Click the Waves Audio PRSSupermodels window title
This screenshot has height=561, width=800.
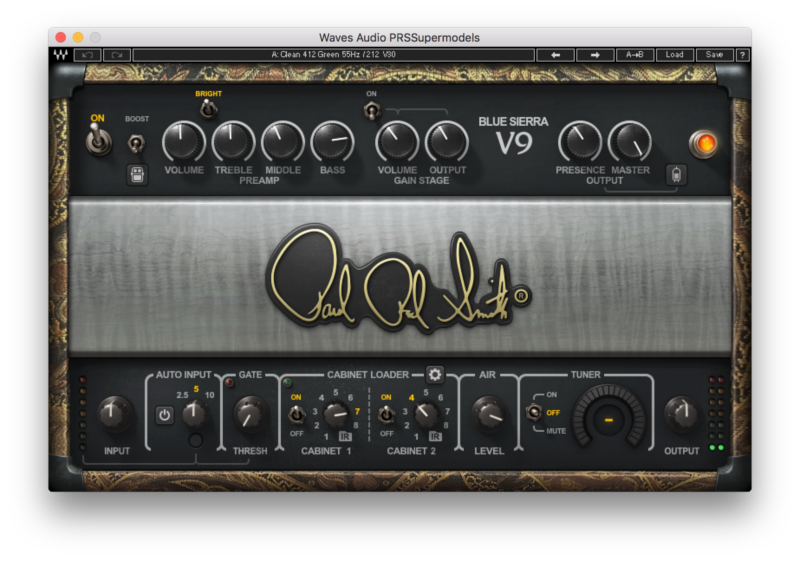(399, 38)
